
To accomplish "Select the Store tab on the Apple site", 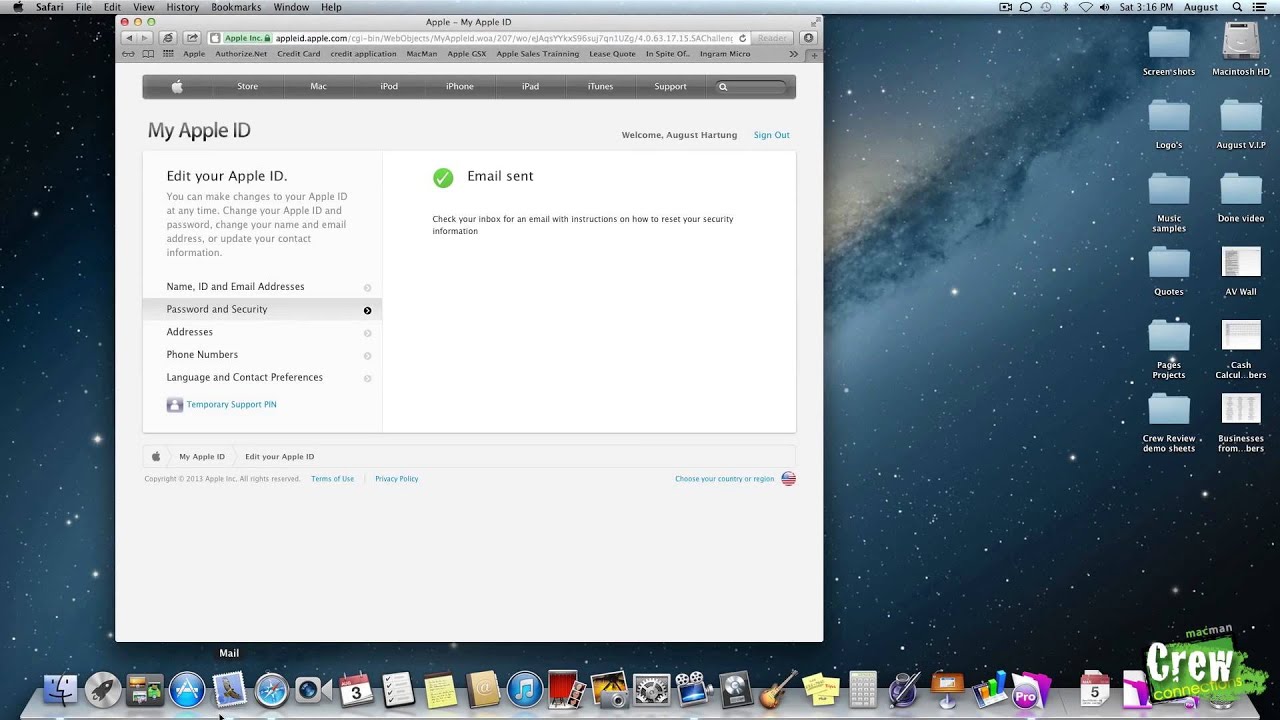I will pyautogui.click(x=247, y=86).
